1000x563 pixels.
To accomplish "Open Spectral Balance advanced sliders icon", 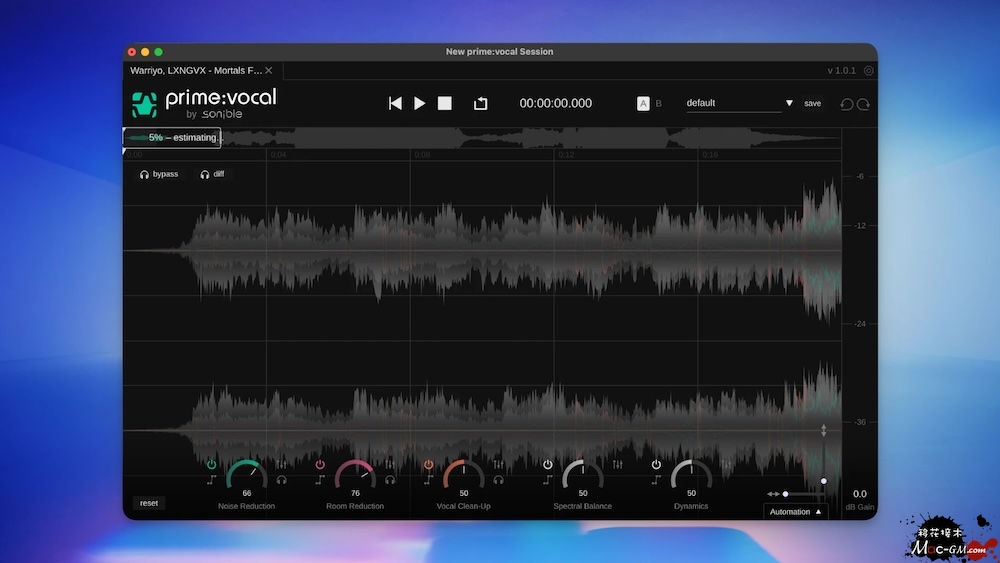I will click(617, 465).
